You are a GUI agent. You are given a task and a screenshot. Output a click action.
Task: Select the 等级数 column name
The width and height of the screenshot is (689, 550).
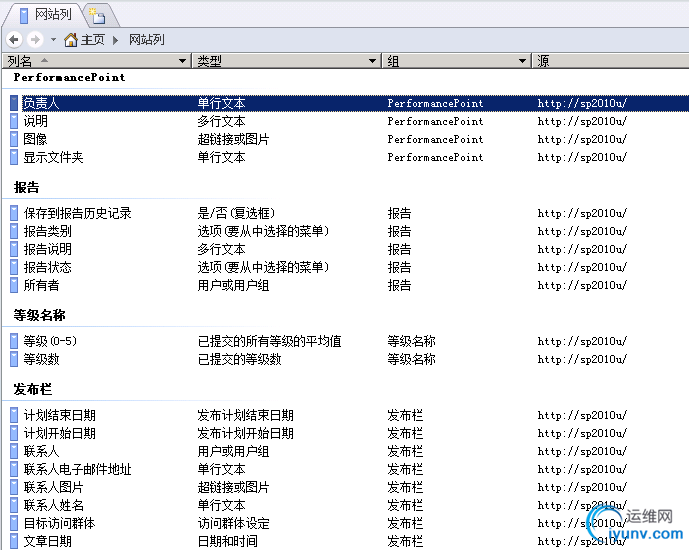[41, 359]
